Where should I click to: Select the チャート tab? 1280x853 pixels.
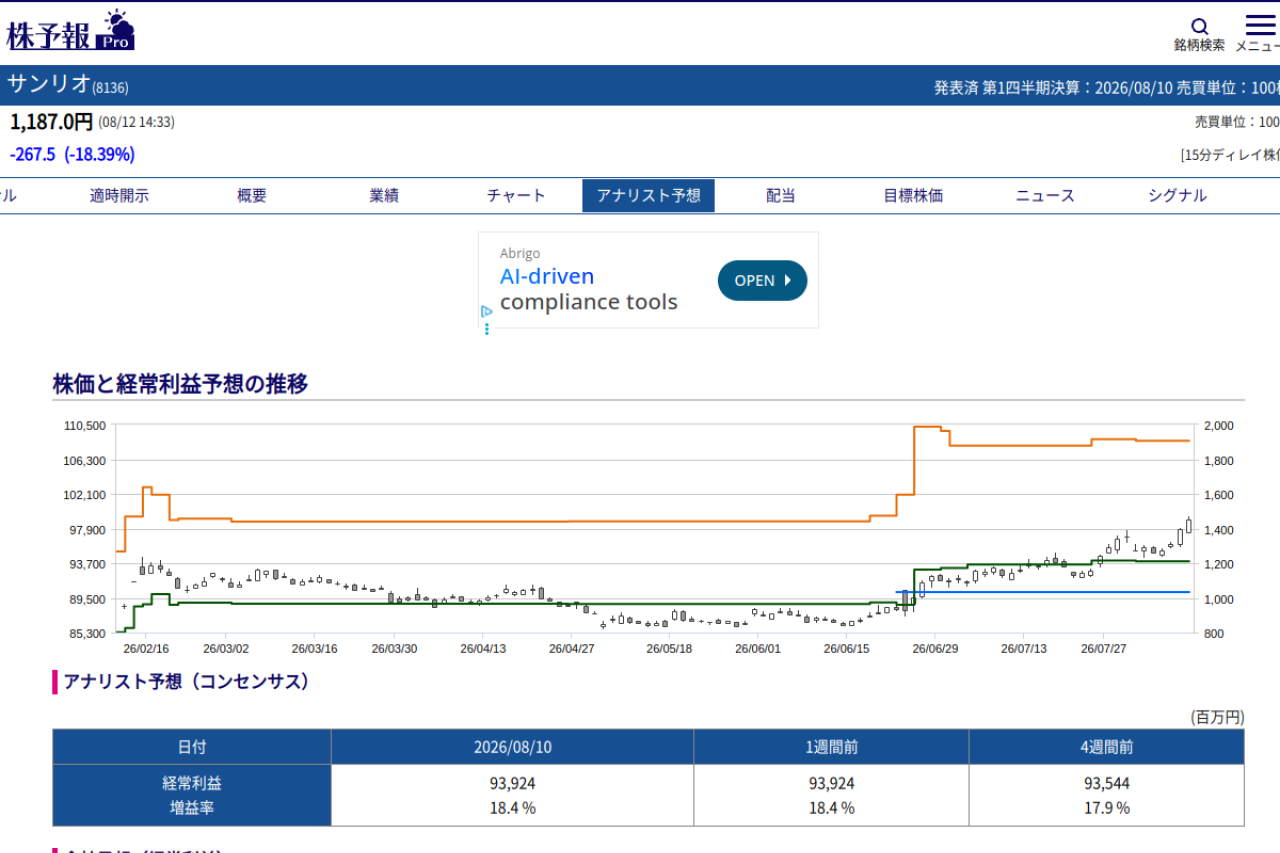pyautogui.click(x=516, y=196)
